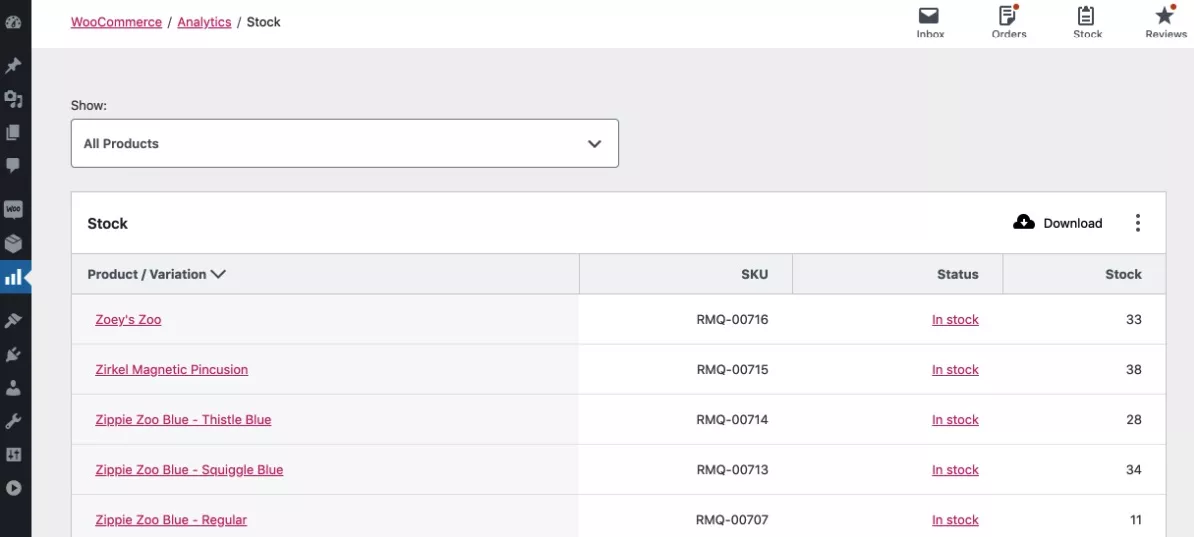Click 'Stock' text in the breadcrumb
The image size is (1194, 537).
pyautogui.click(x=263, y=22)
